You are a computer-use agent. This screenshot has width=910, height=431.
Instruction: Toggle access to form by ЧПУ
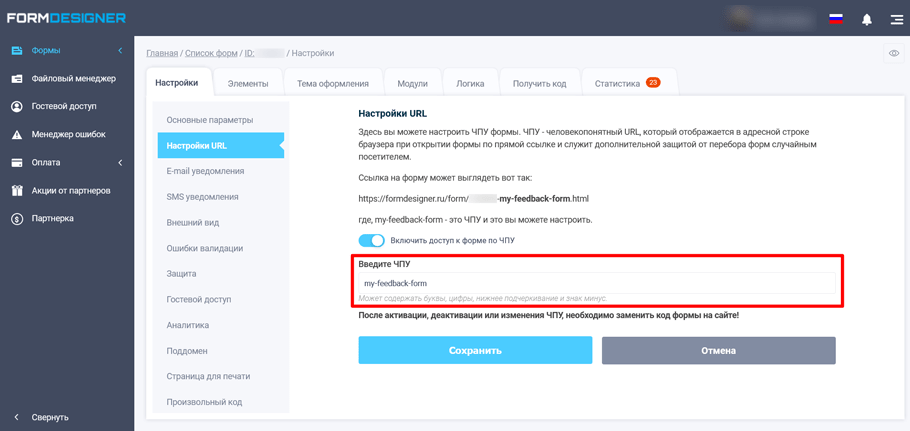point(371,240)
